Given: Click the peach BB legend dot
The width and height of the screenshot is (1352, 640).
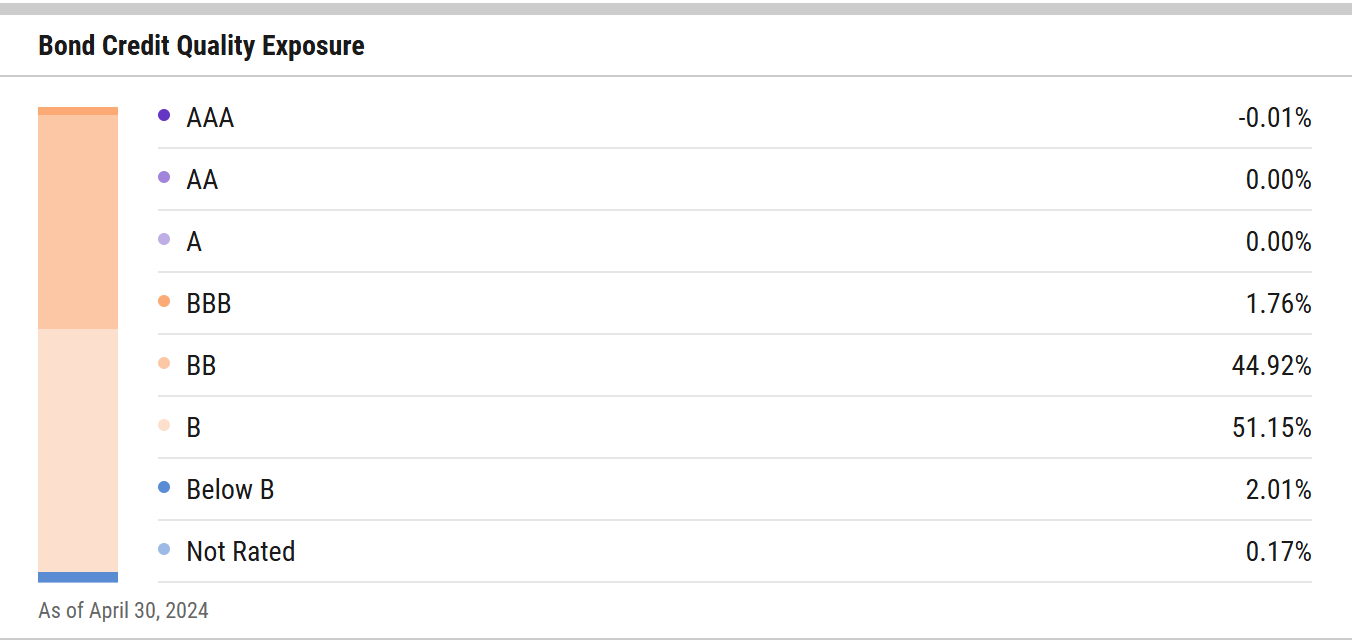Looking at the screenshot, I should click(164, 363).
